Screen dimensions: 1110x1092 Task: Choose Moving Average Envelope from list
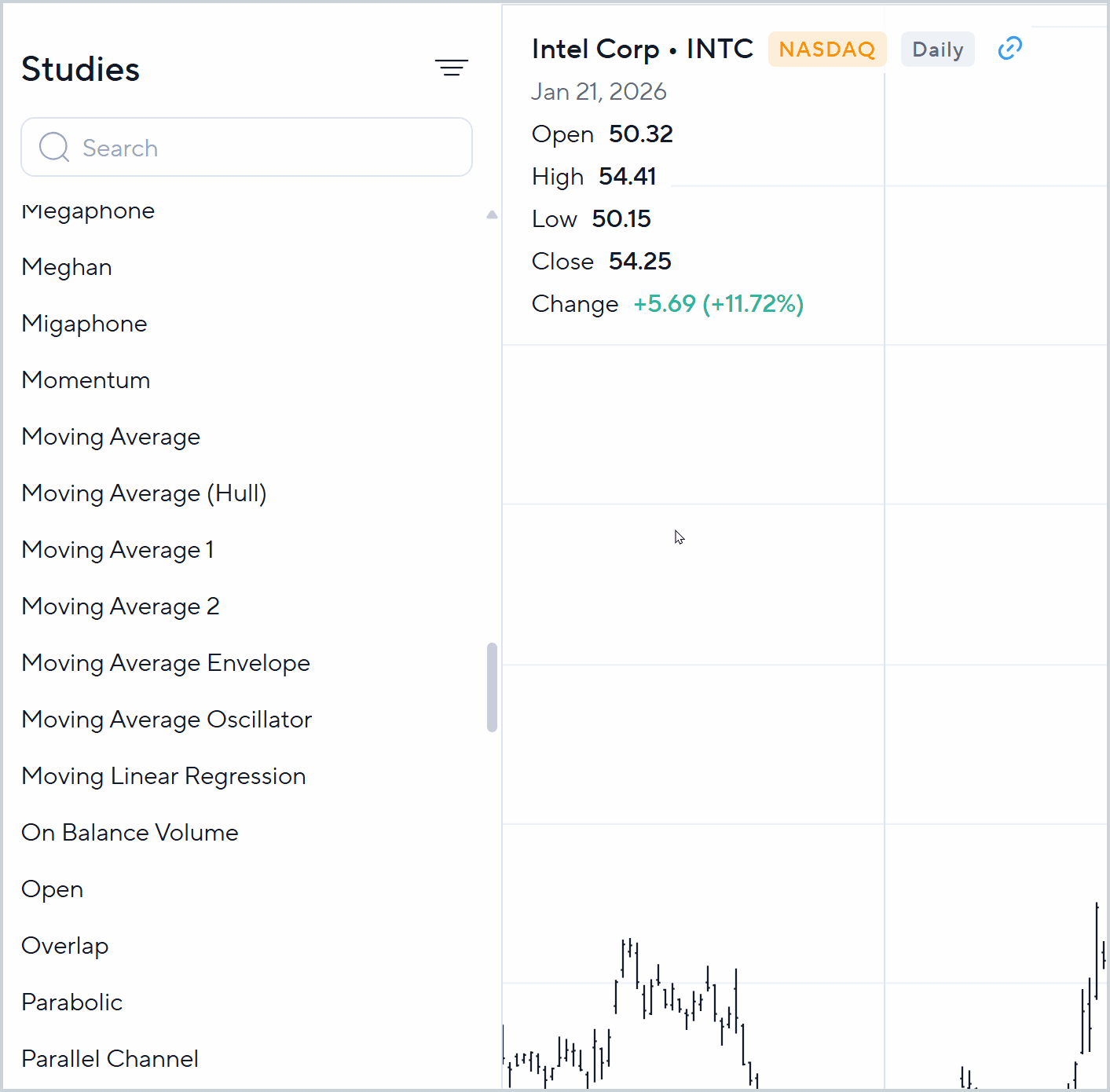[166, 663]
